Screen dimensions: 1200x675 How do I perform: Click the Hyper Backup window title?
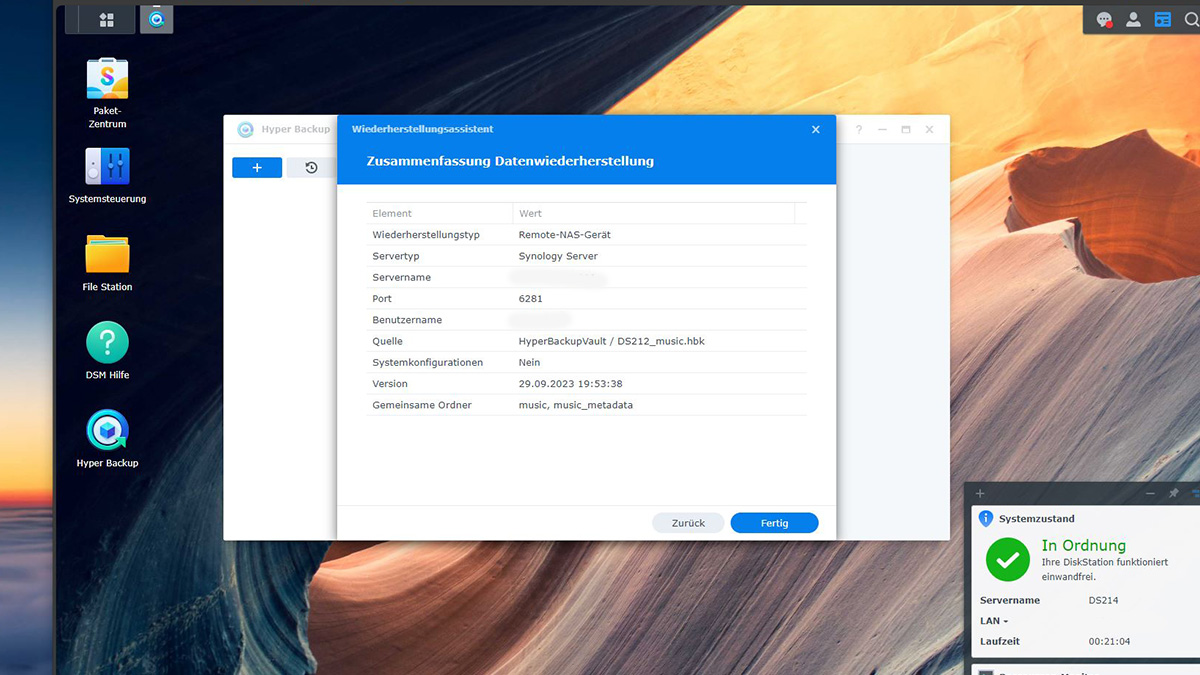click(x=296, y=129)
